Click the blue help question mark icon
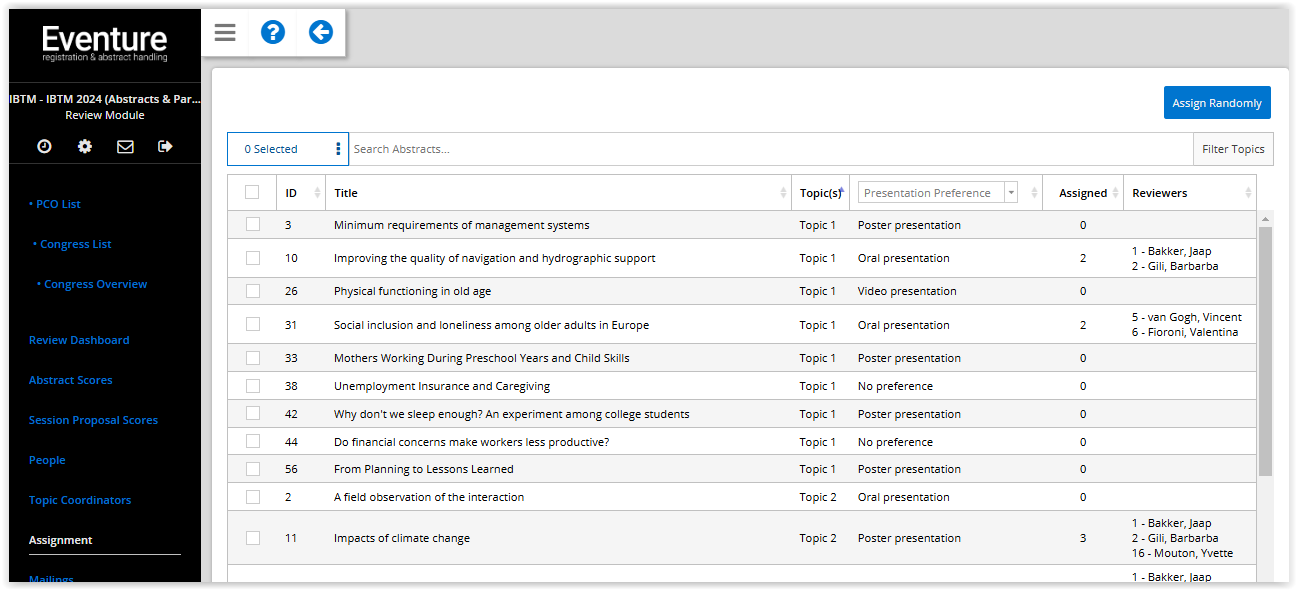 pos(272,33)
